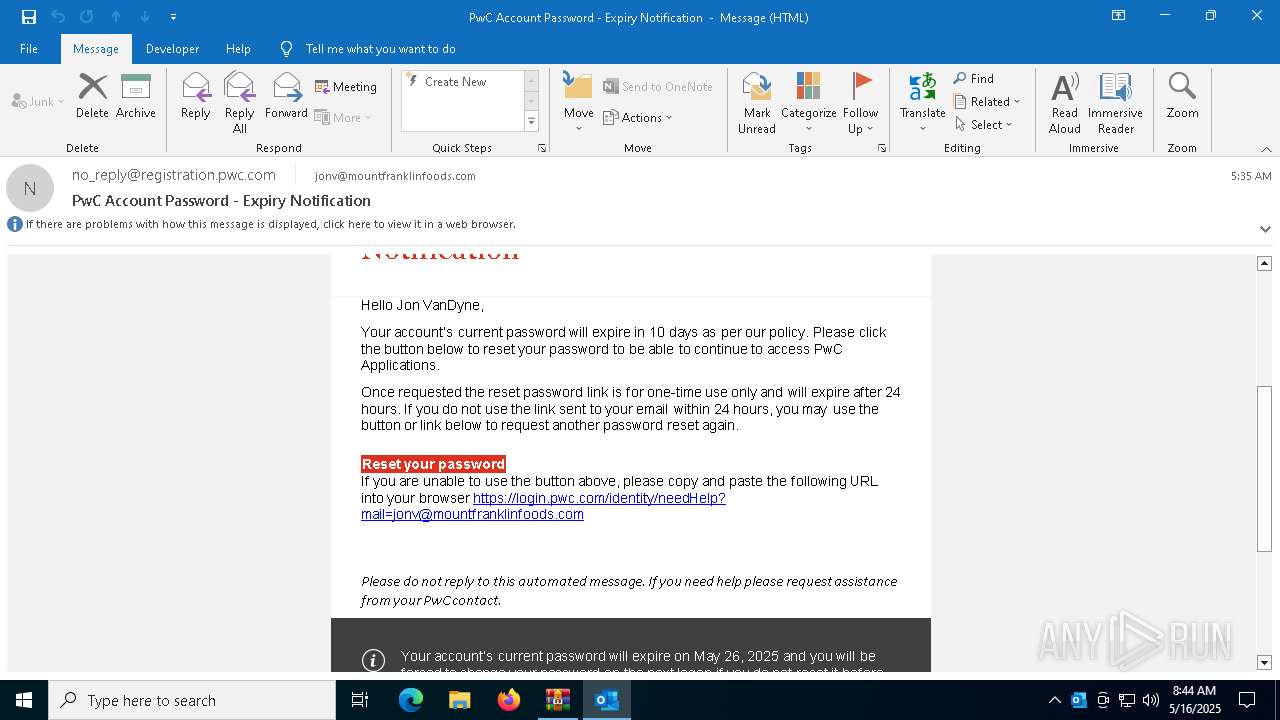Screen dimensions: 1280x720
Task: Open the Developer ribbon tab
Action: 172,48
